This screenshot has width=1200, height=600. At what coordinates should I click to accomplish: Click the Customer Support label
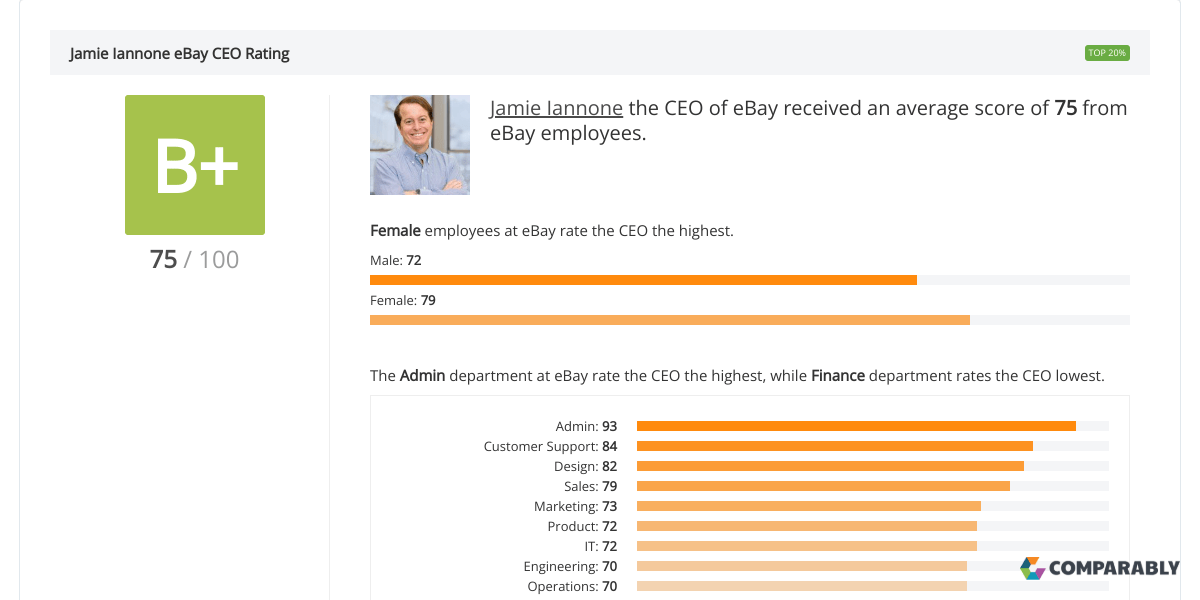(x=540, y=446)
